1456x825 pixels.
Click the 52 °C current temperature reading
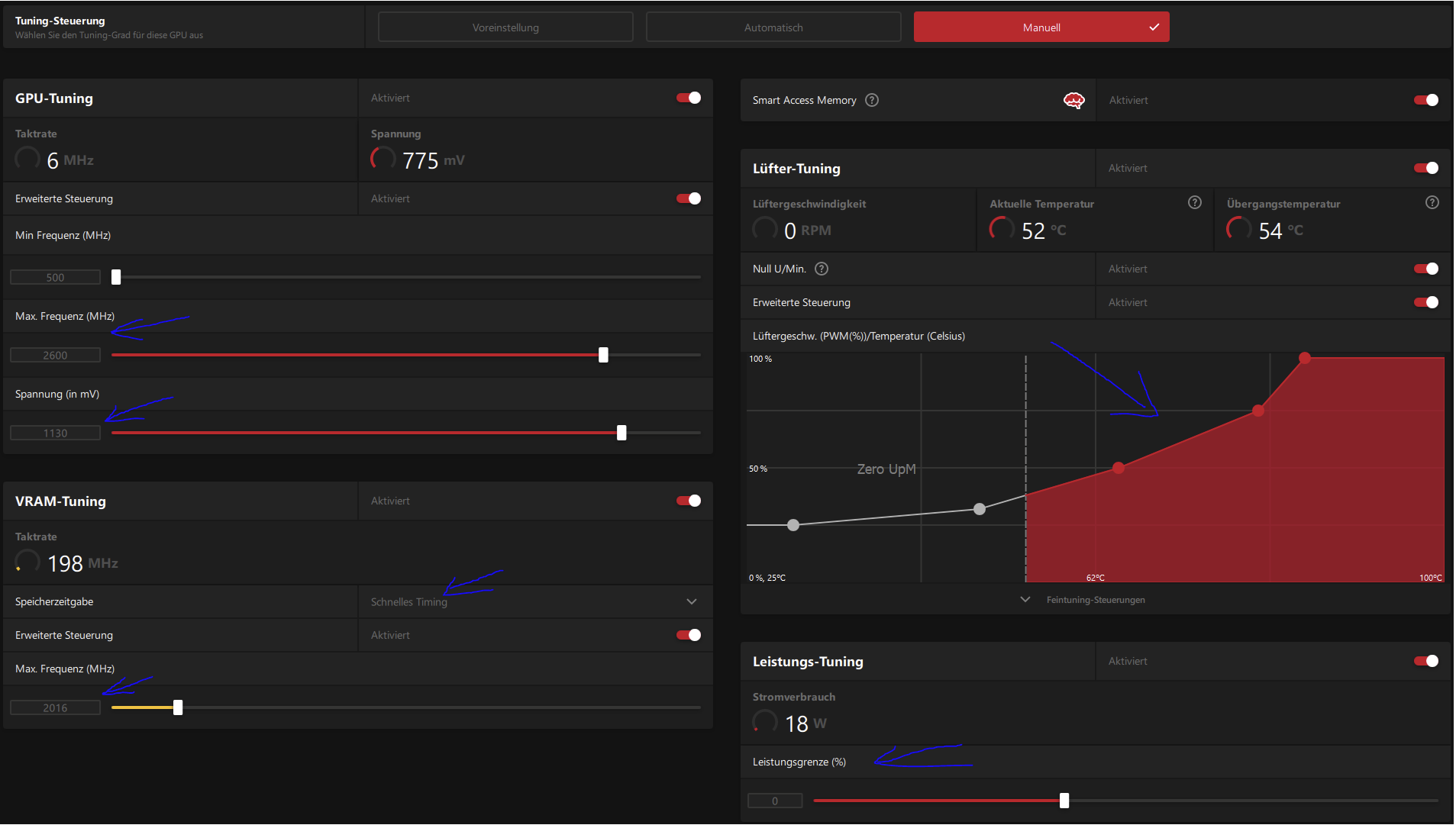coord(1044,230)
